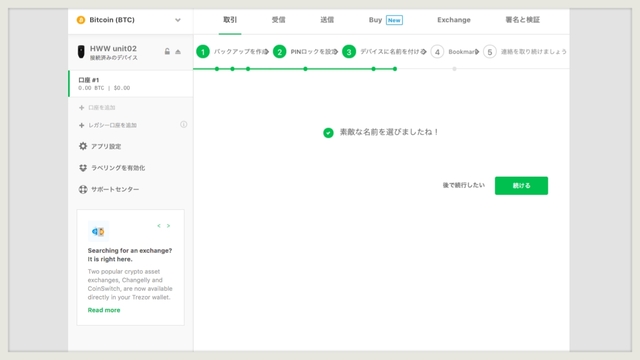Click レガシー口座を追加 option

tap(112, 125)
